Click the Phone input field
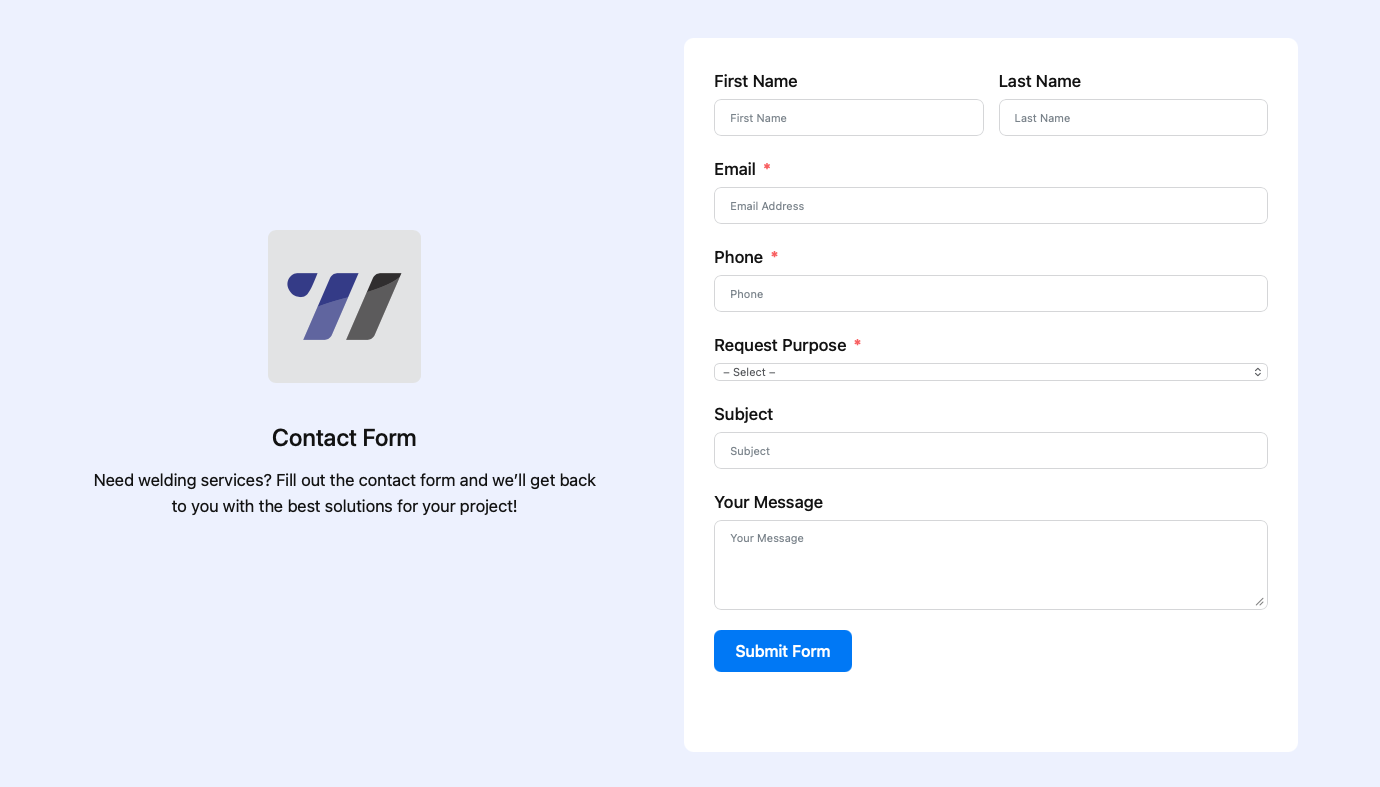 tap(991, 293)
